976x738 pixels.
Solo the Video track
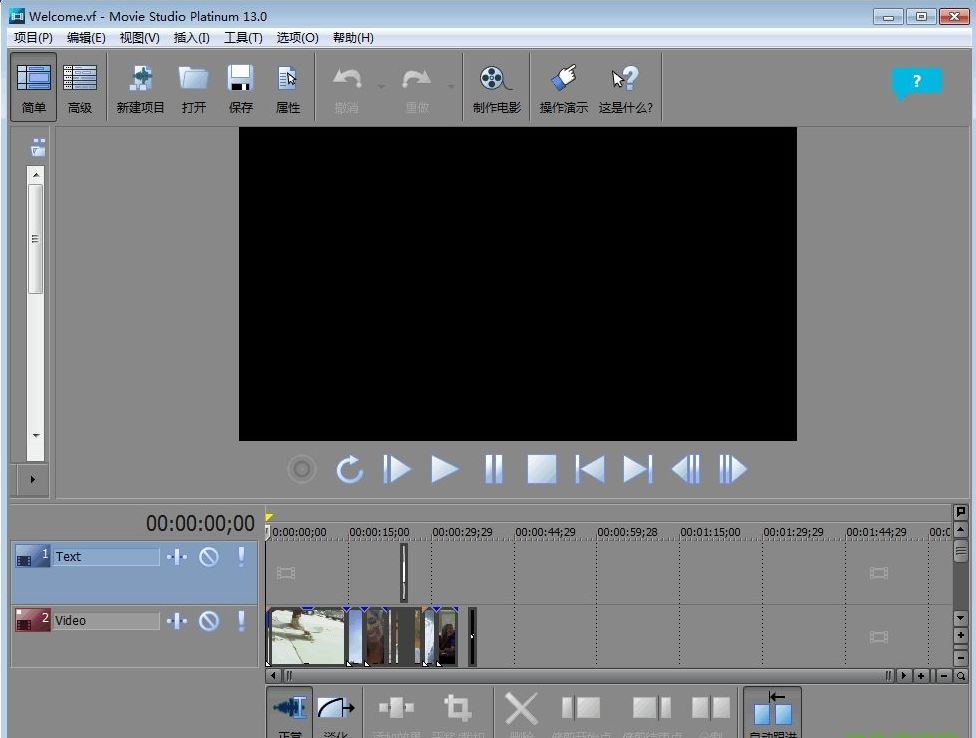(x=241, y=620)
